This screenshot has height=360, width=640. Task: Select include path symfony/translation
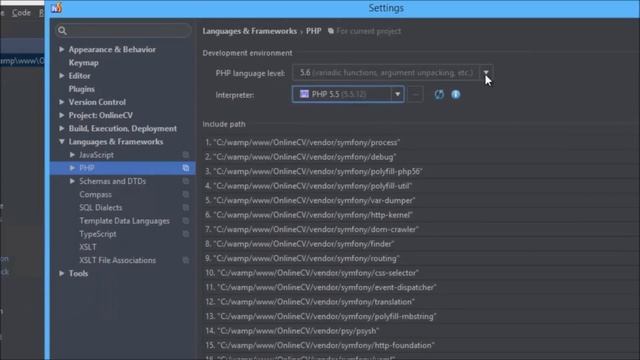click(310, 302)
